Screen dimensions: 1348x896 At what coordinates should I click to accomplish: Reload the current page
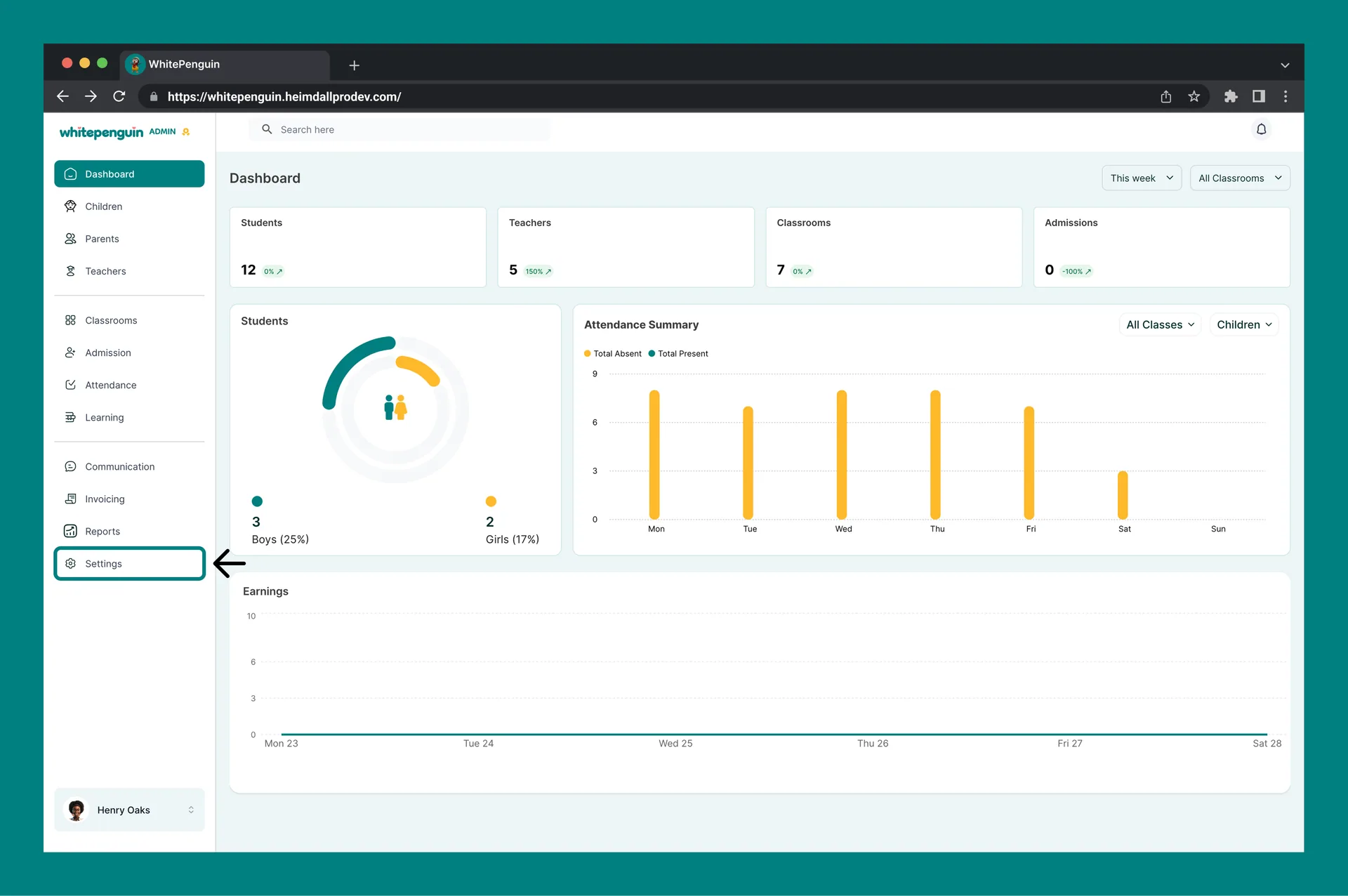click(x=119, y=96)
